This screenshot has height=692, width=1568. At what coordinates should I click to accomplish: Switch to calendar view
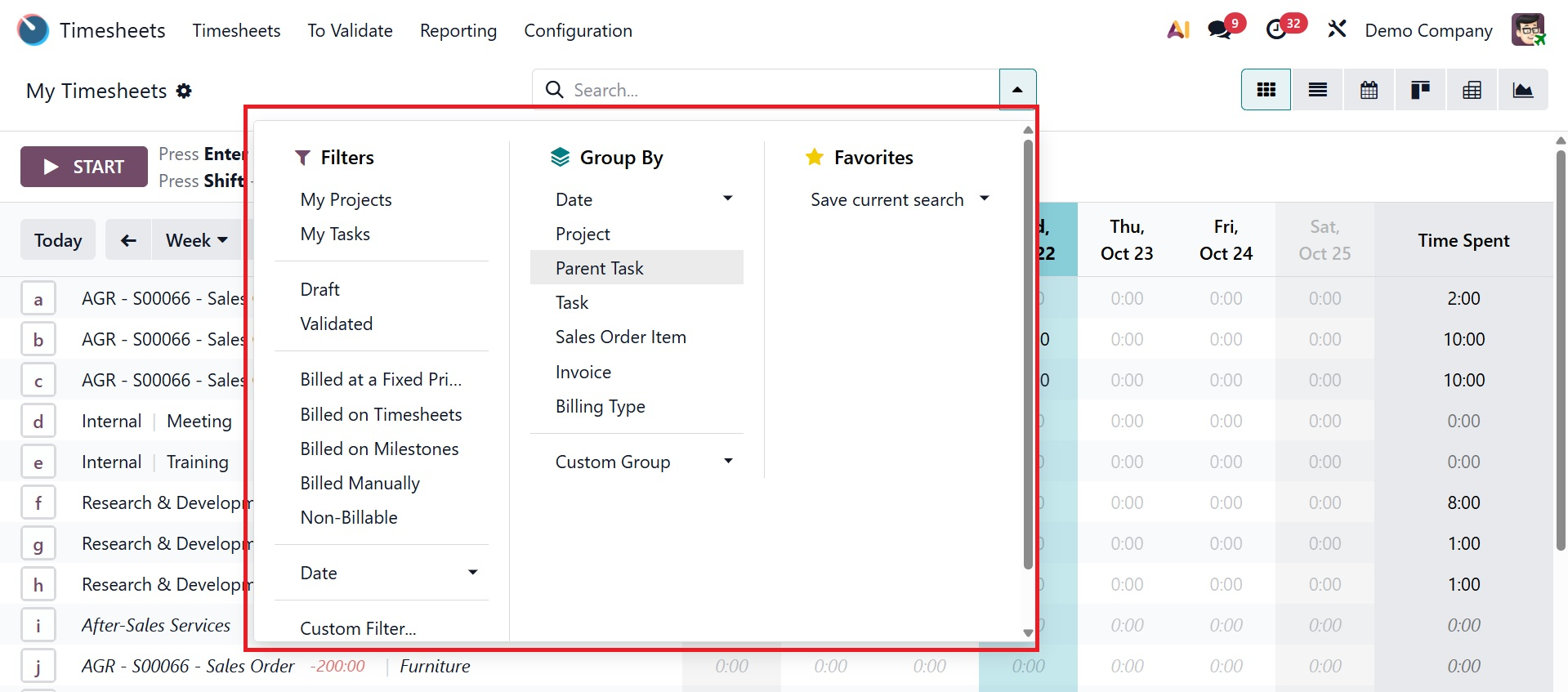point(1369,90)
